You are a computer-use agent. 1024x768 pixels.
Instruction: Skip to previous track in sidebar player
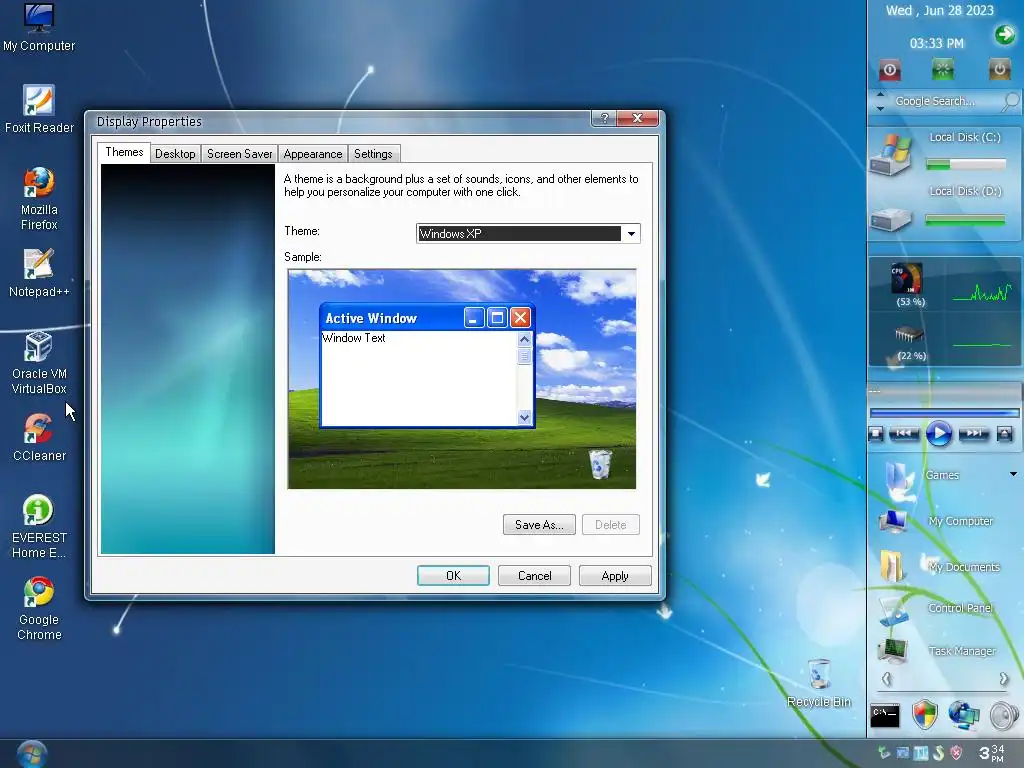click(x=904, y=433)
